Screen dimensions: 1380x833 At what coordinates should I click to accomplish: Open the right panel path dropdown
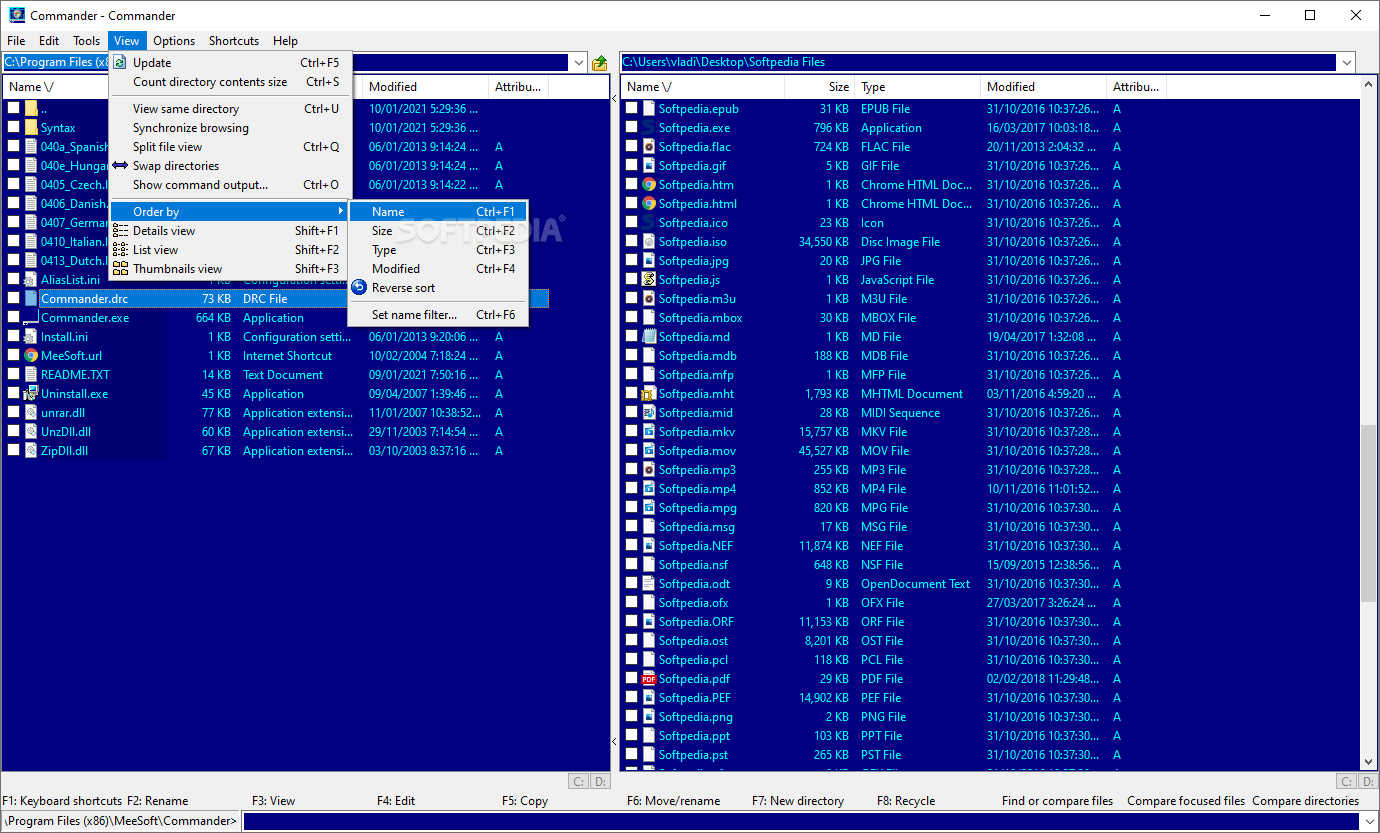coord(1346,63)
